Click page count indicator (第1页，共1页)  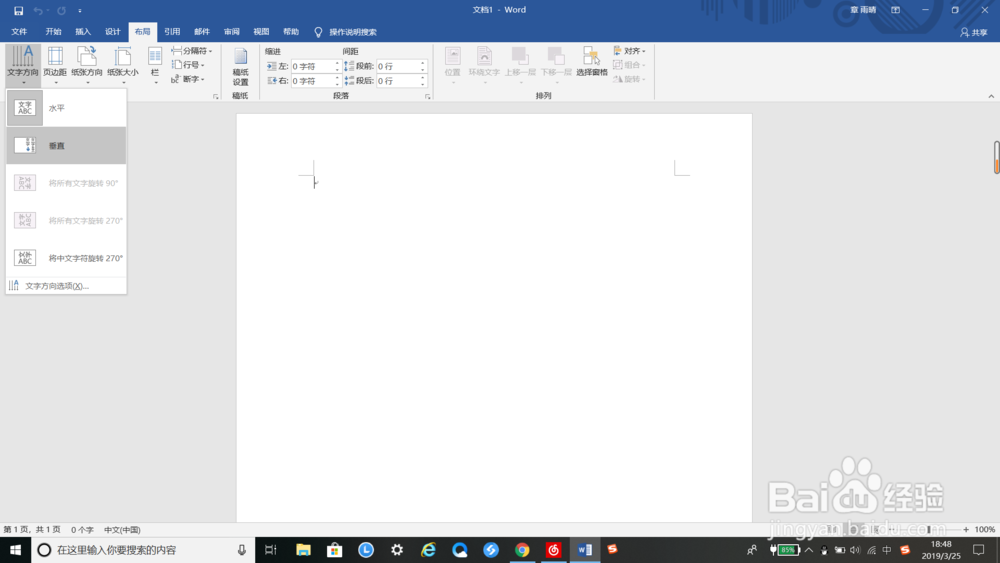32,530
